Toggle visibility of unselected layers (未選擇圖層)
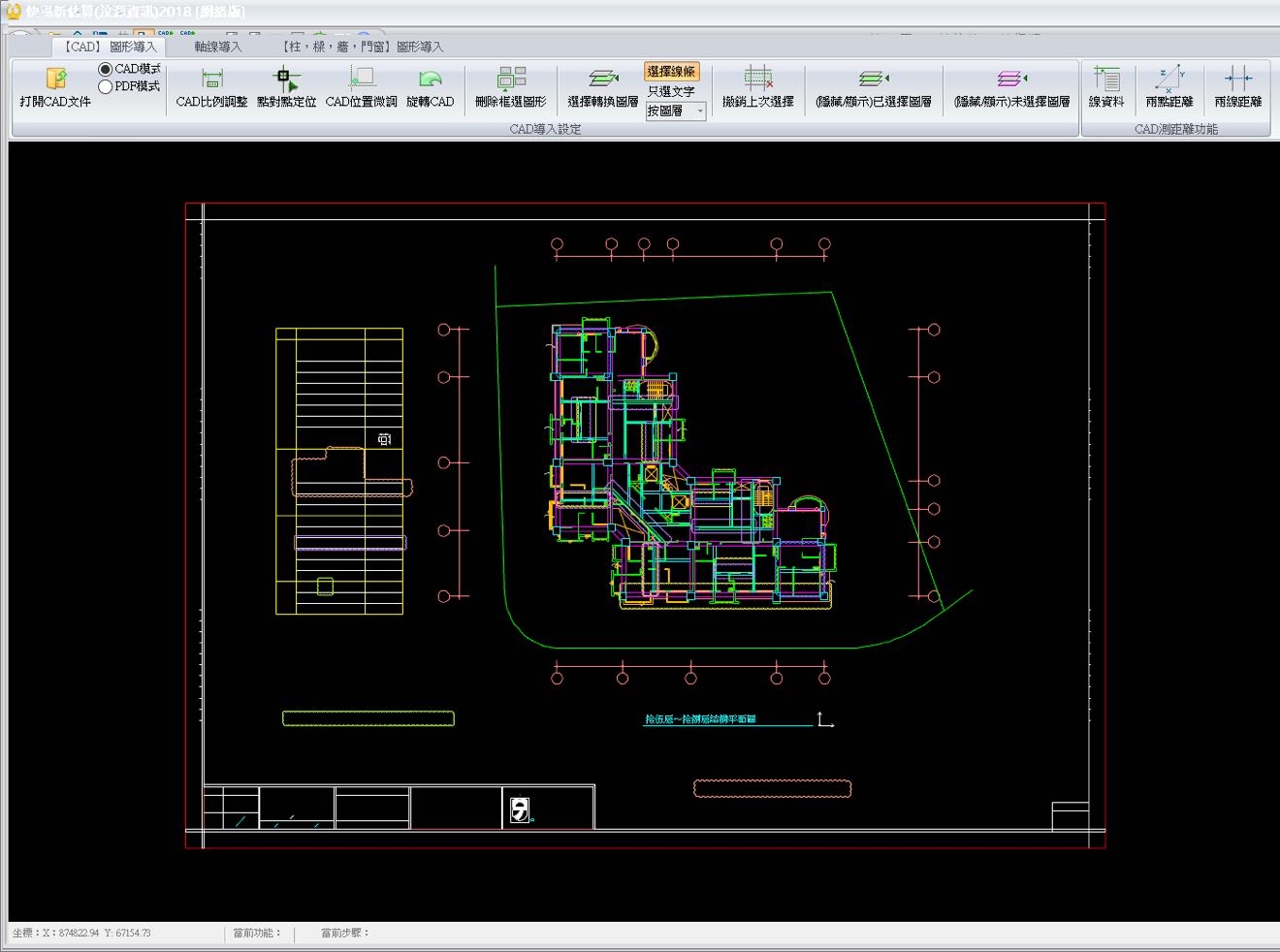This screenshot has width=1280, height=952. [x=1011, y=87]
